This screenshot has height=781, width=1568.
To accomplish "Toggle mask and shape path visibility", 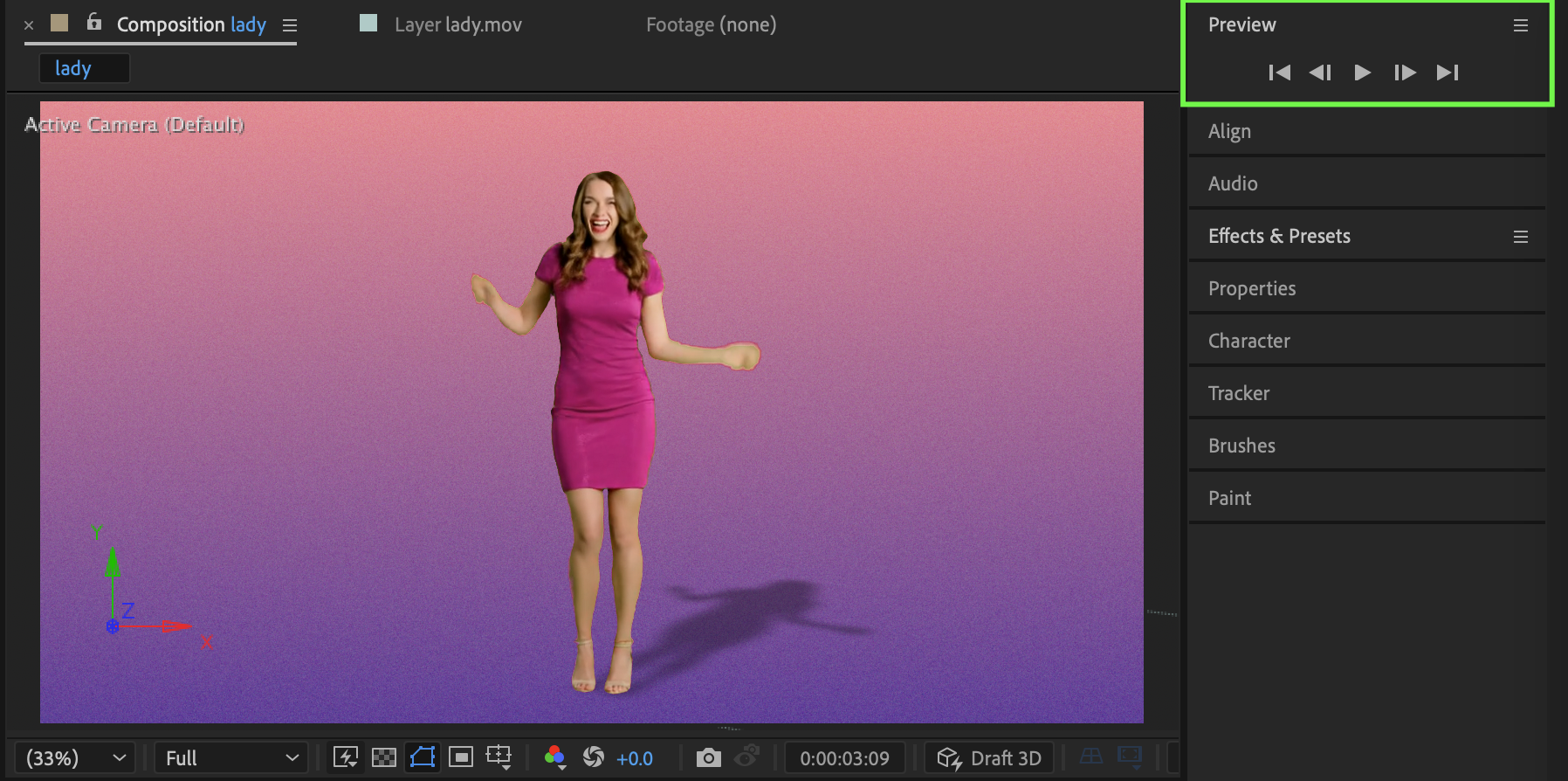I will click(x=423, y=757).
